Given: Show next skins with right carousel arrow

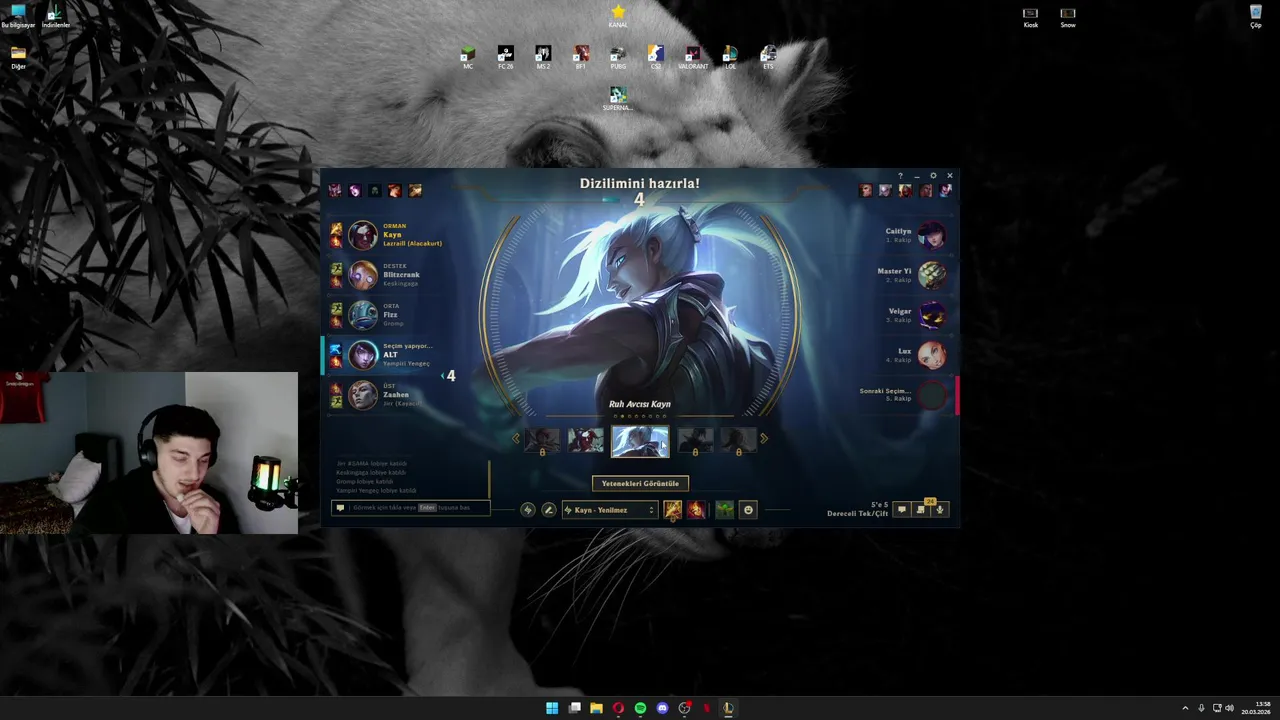Looking at the screenshot, I should [x=764, y=439].
